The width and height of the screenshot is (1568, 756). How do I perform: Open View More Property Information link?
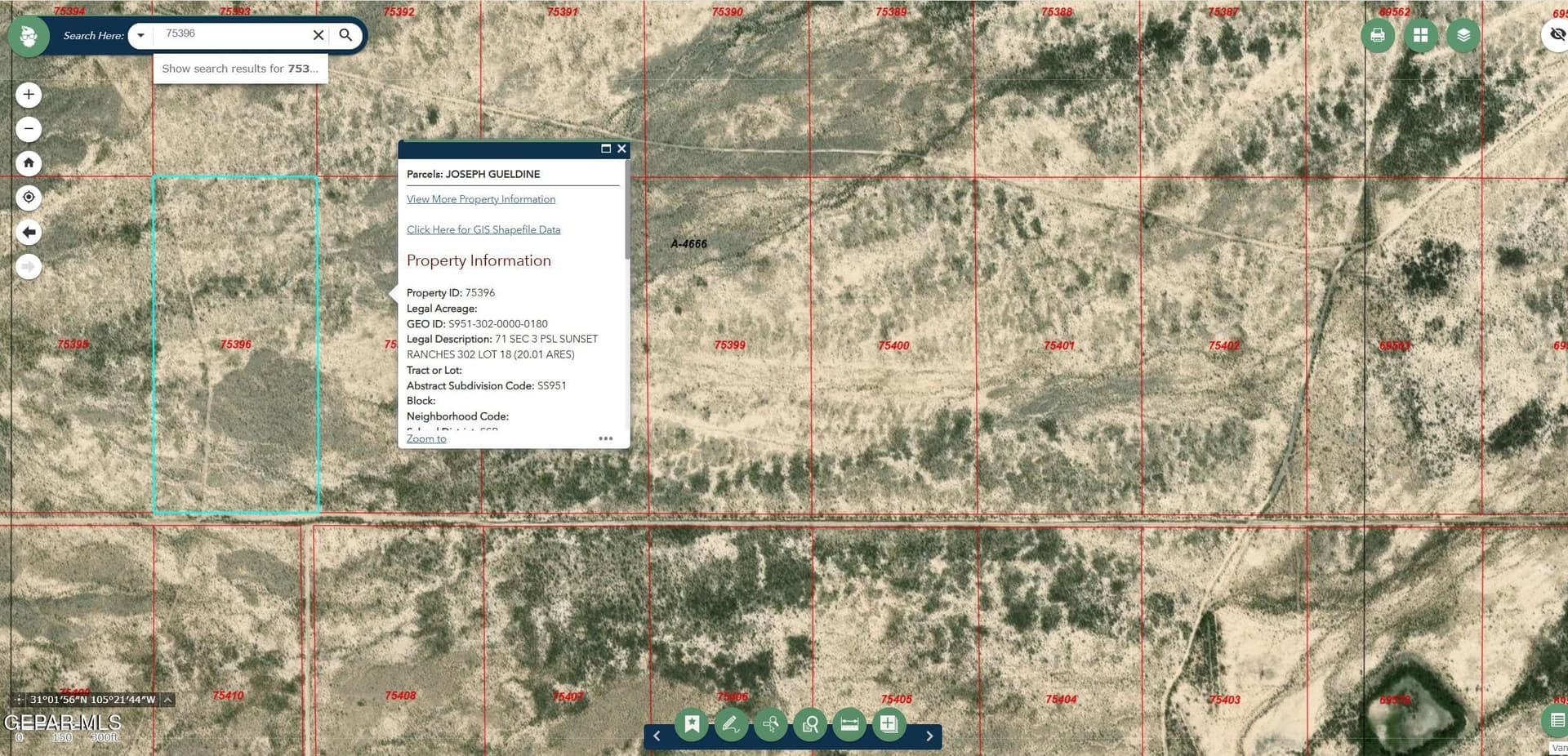(480, 198)
